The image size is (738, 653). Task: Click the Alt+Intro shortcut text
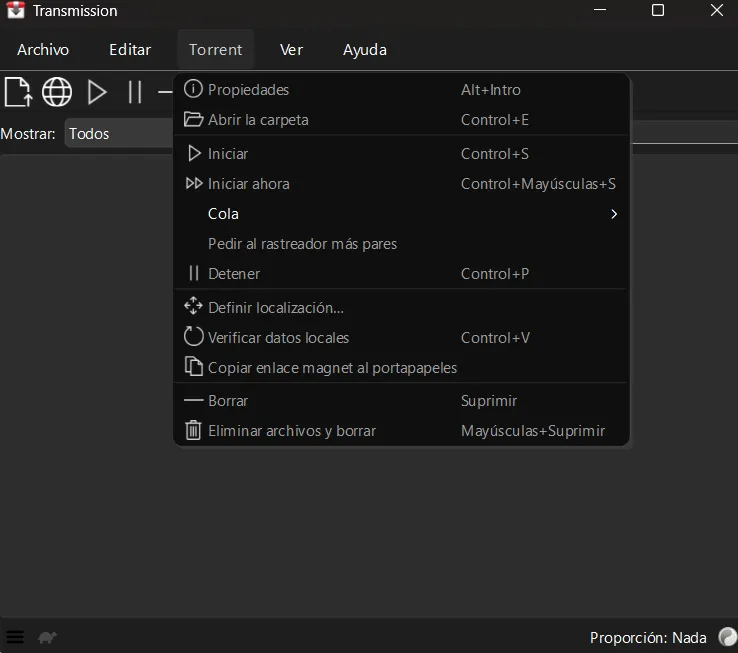point(490,89)
